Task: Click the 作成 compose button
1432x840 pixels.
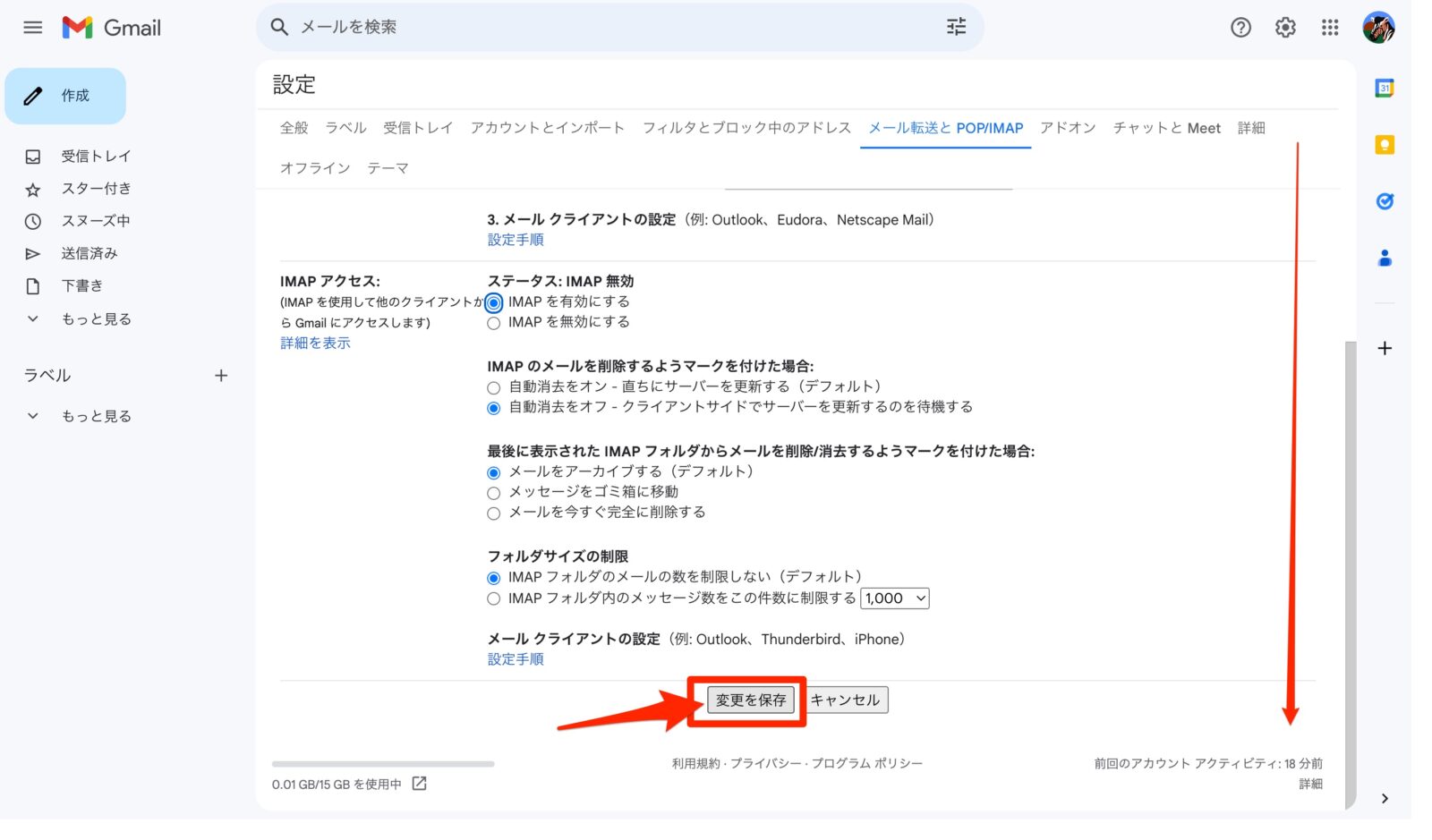Action: point(65,96)
